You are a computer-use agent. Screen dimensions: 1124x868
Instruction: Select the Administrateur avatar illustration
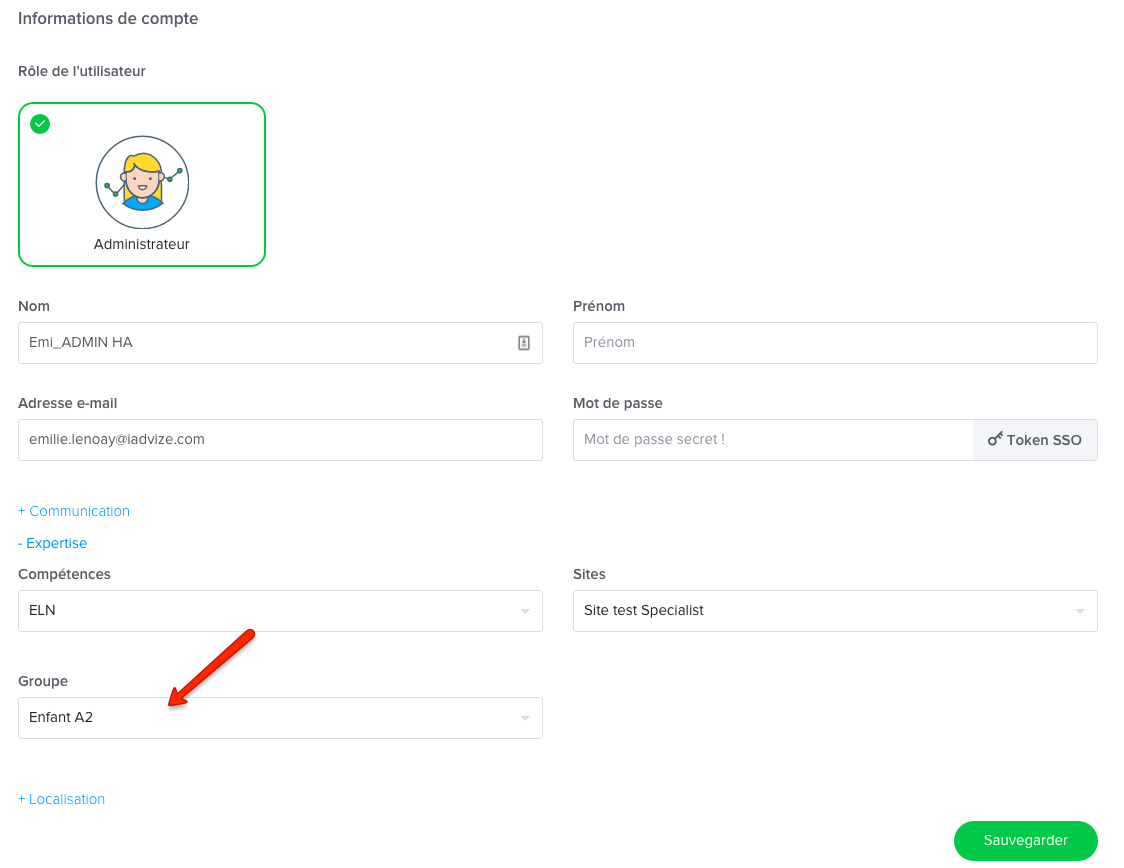click(x=142, y=182)
